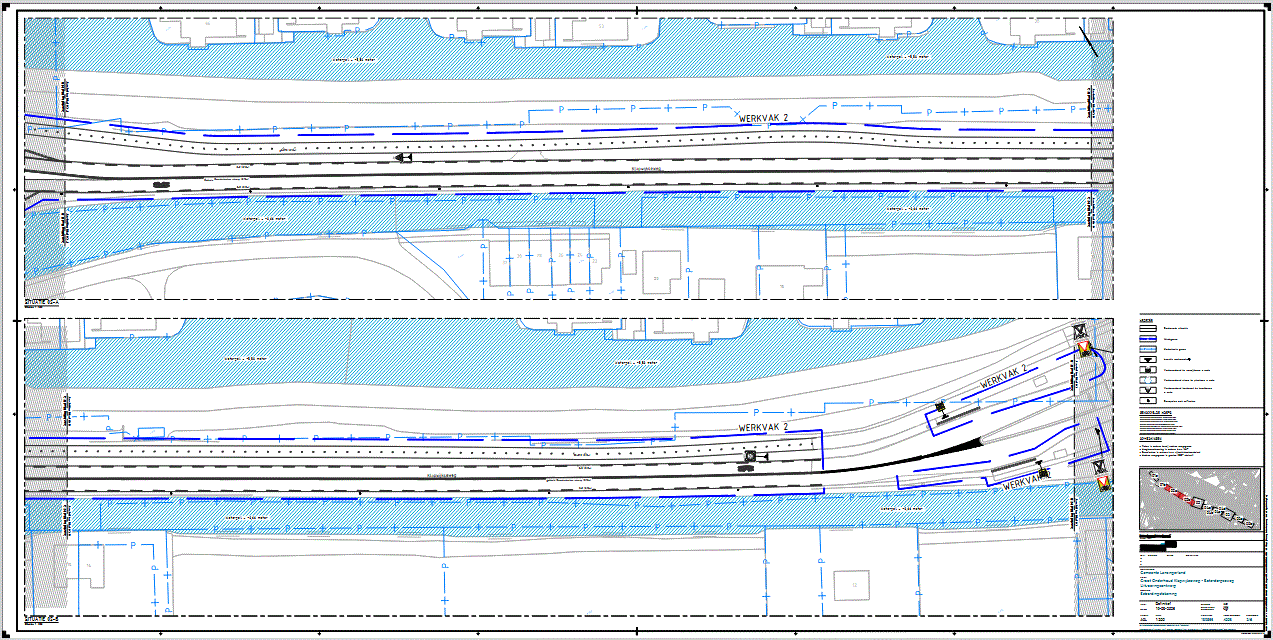This screenshot has height=640, width=1273.
Task: Click yellow sign beside the angled WERKVAK 2 area
Action: (x=941, y=406)
